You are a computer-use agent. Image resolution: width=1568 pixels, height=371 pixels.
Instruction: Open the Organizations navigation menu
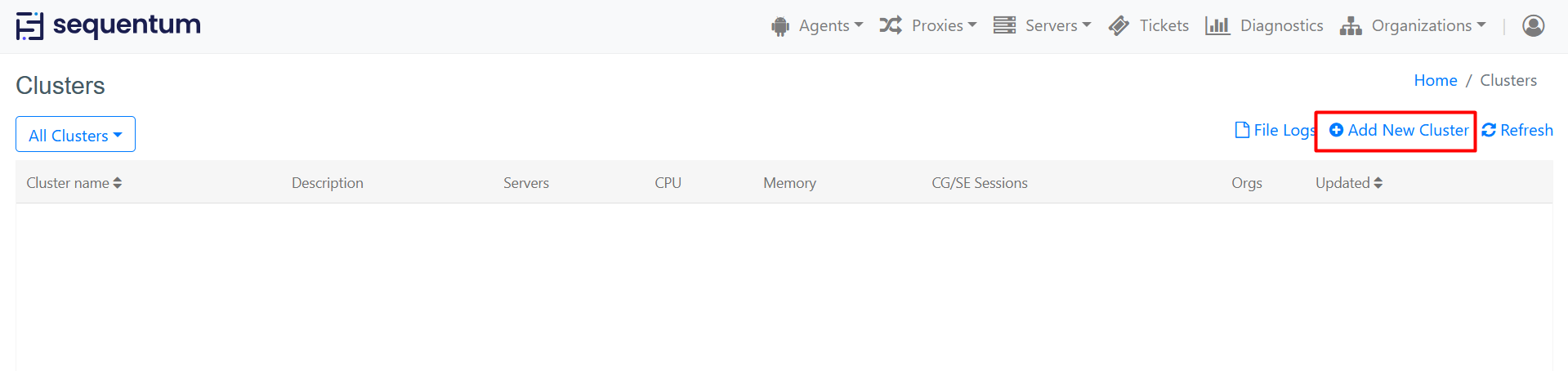tap(1427, 26)
